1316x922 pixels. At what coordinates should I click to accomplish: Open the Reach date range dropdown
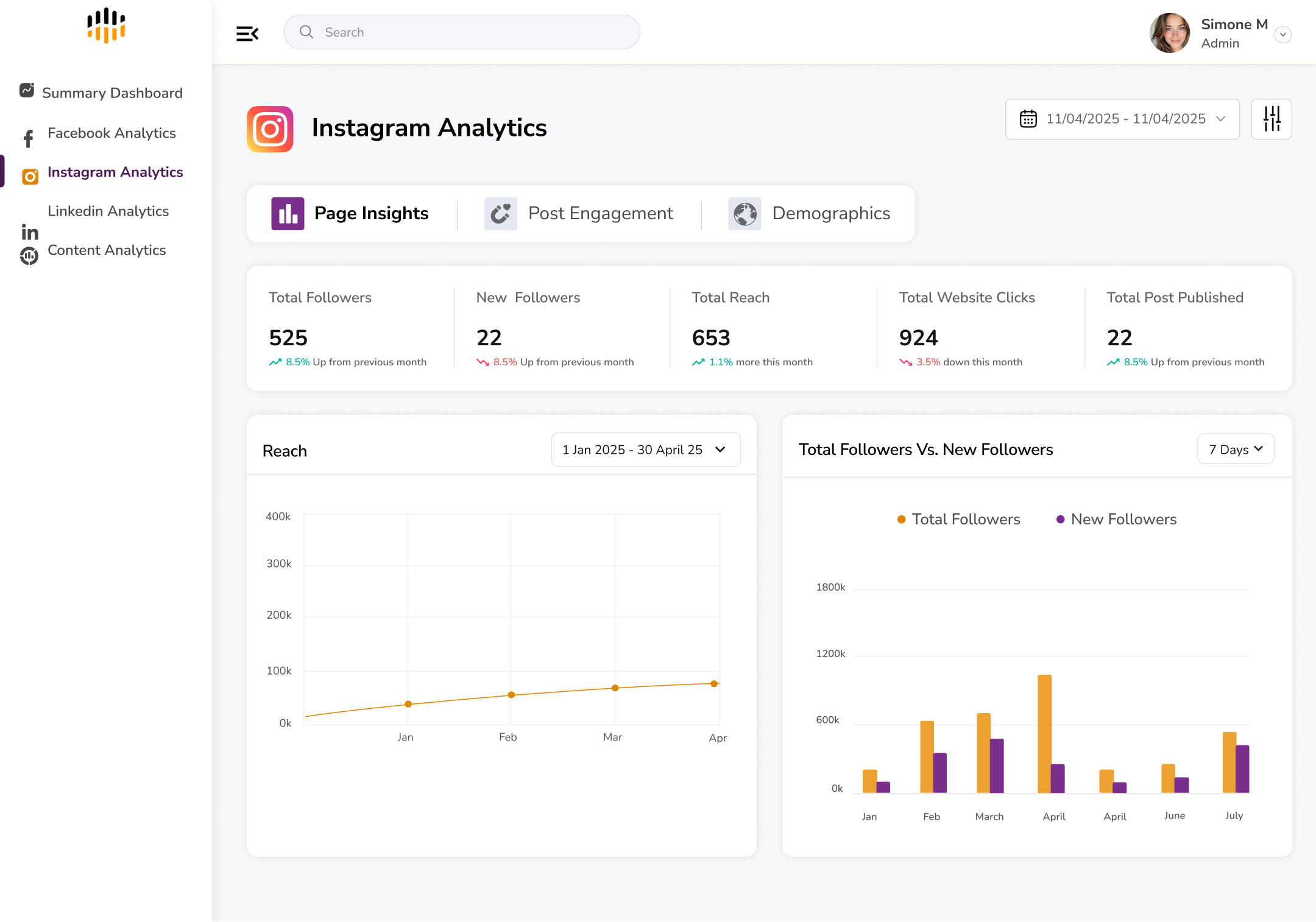click(x=646, y=449)
